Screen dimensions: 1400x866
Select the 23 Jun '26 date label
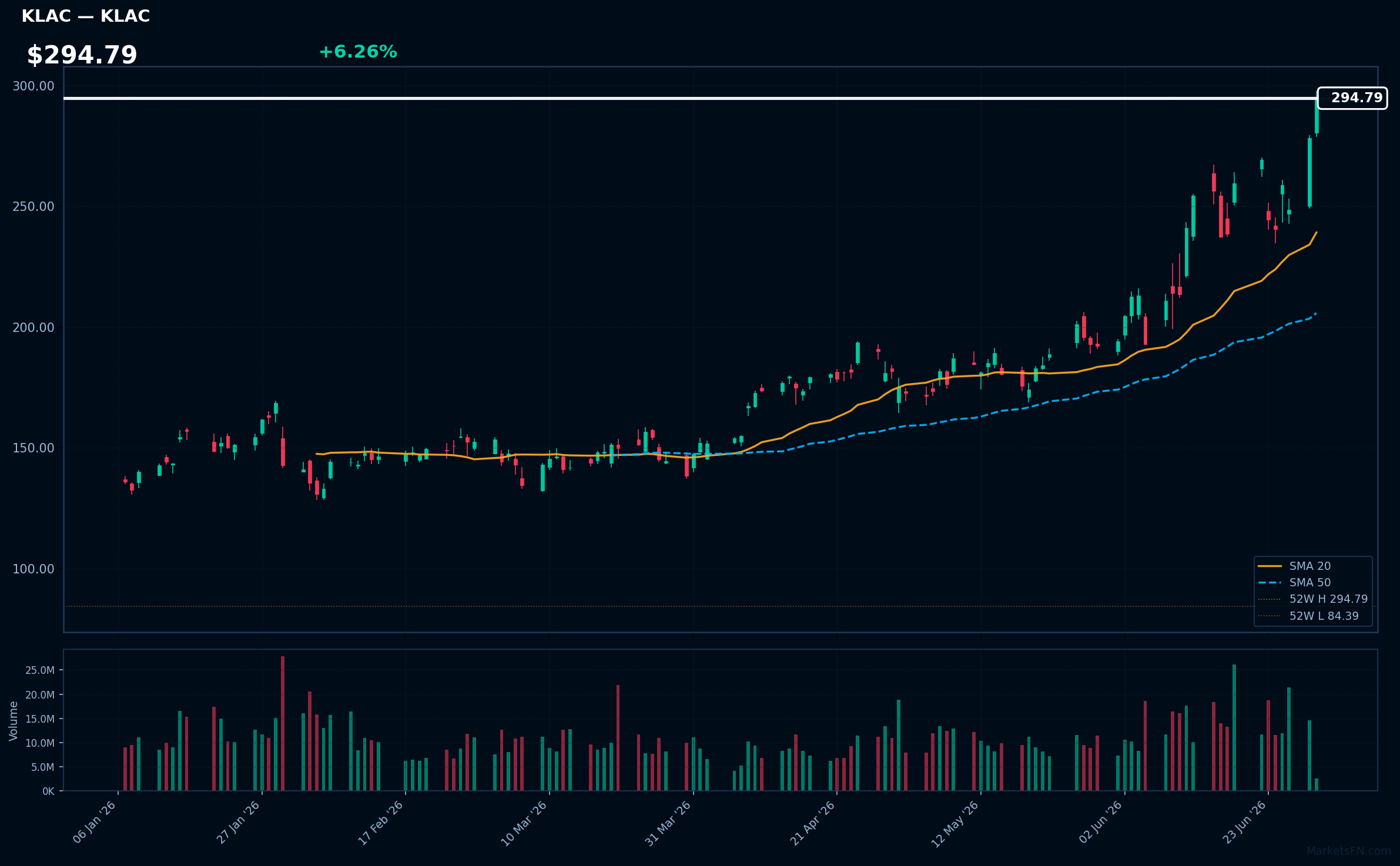pos(1244,823)
